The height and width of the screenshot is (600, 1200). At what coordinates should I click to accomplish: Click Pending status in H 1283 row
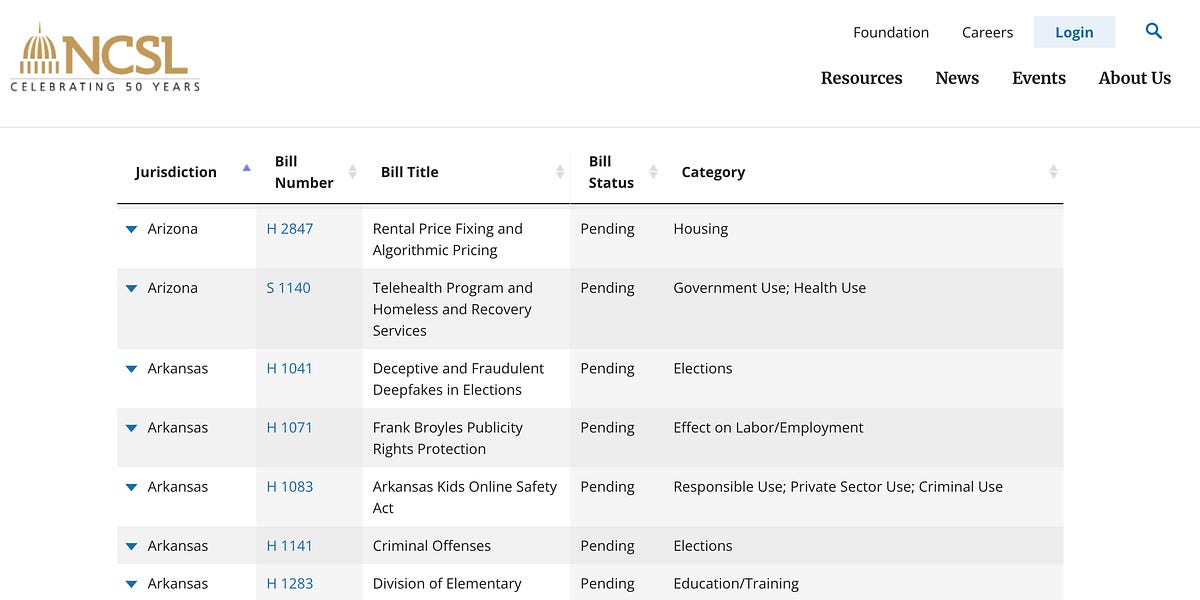click(x=608, y=584)
